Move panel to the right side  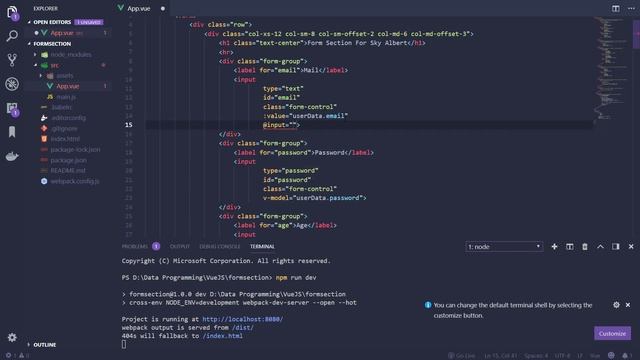[616, 247]
